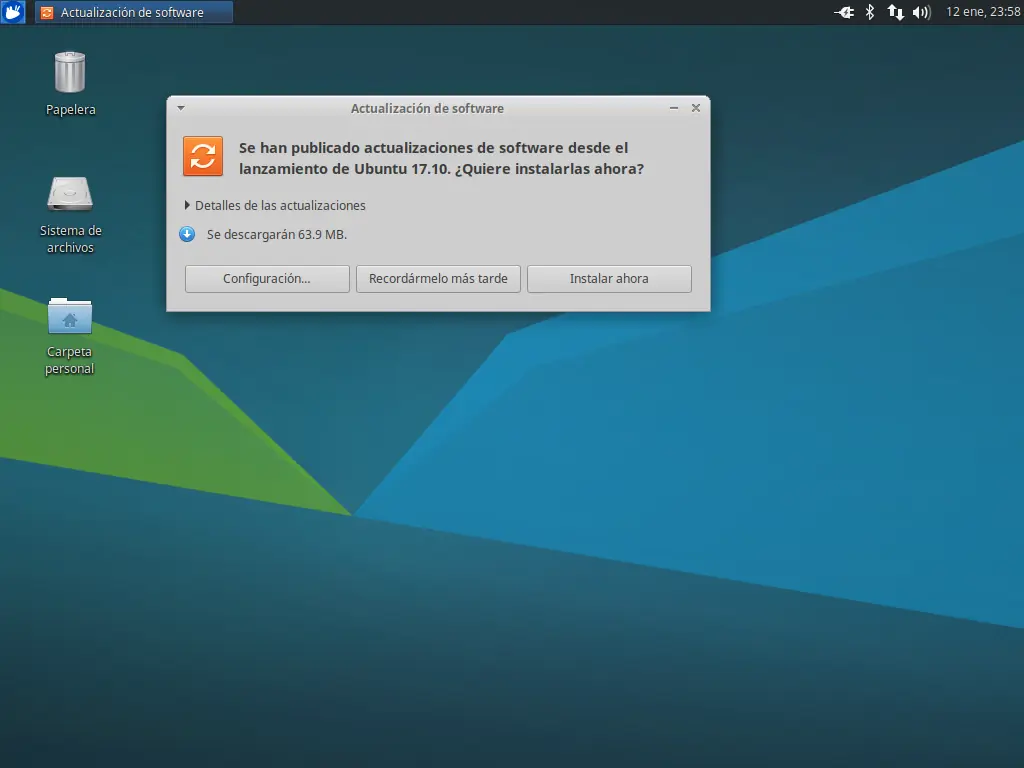Click the text Se descargarán 63.9 MB.
Screen dimensions: 1024x768
pyautogui.click(x=277, y=234)
